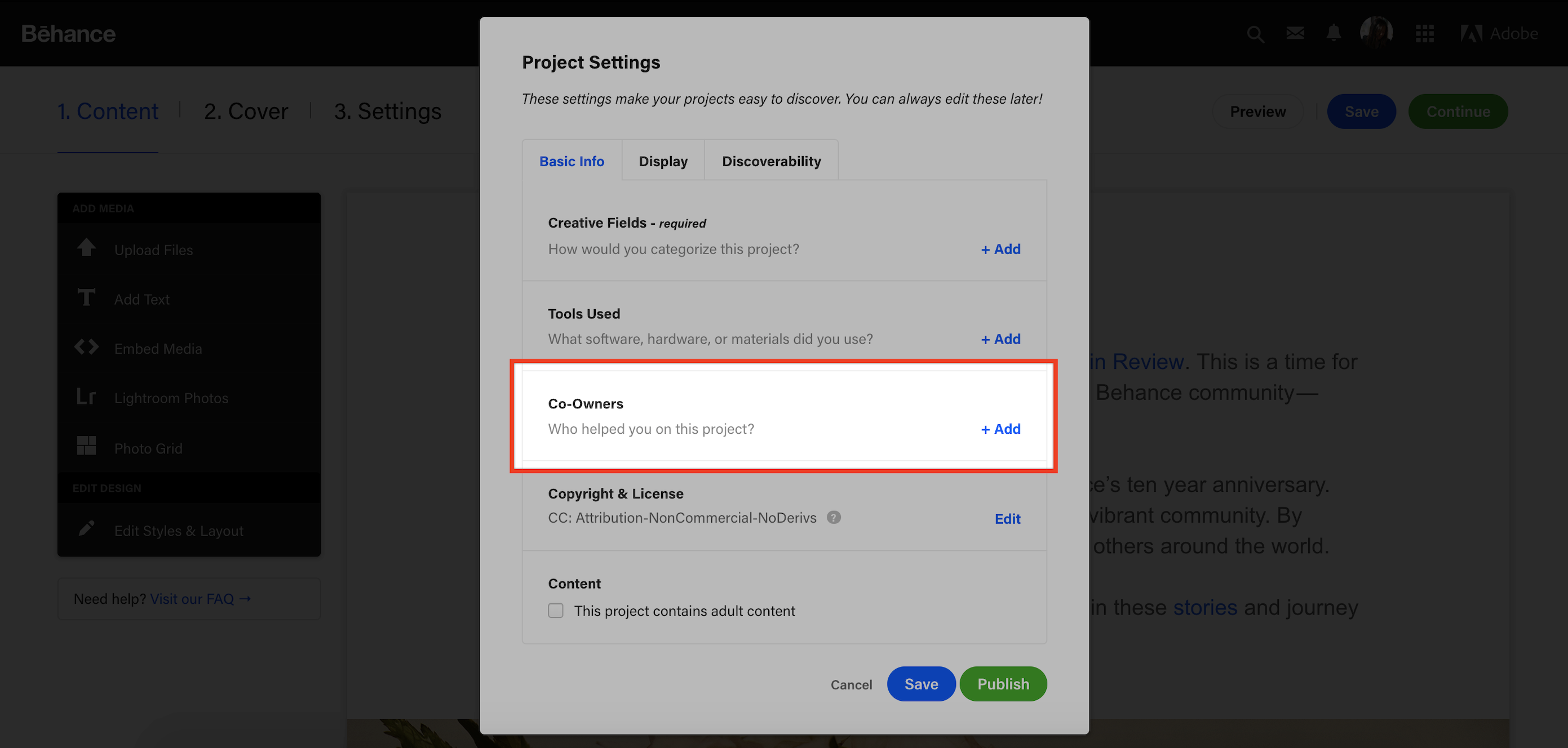
Task: Add a Creative Fields category
Action: pyautogui.click(x=1000, y=250)
